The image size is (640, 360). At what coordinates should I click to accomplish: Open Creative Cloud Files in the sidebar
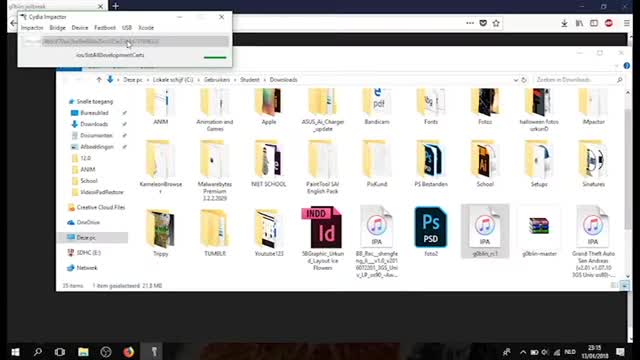100,207
